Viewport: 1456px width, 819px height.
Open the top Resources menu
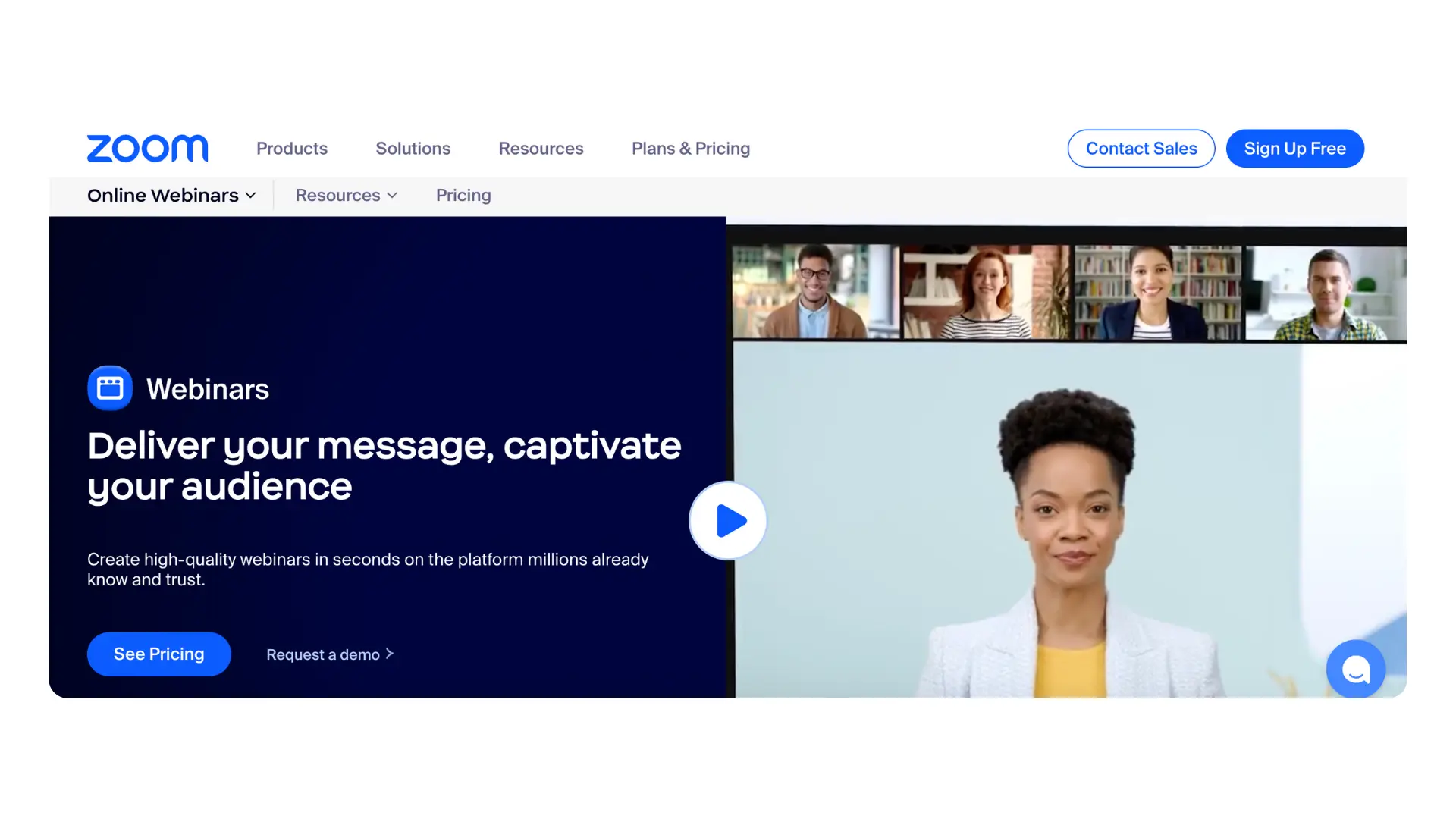point(541,149)
